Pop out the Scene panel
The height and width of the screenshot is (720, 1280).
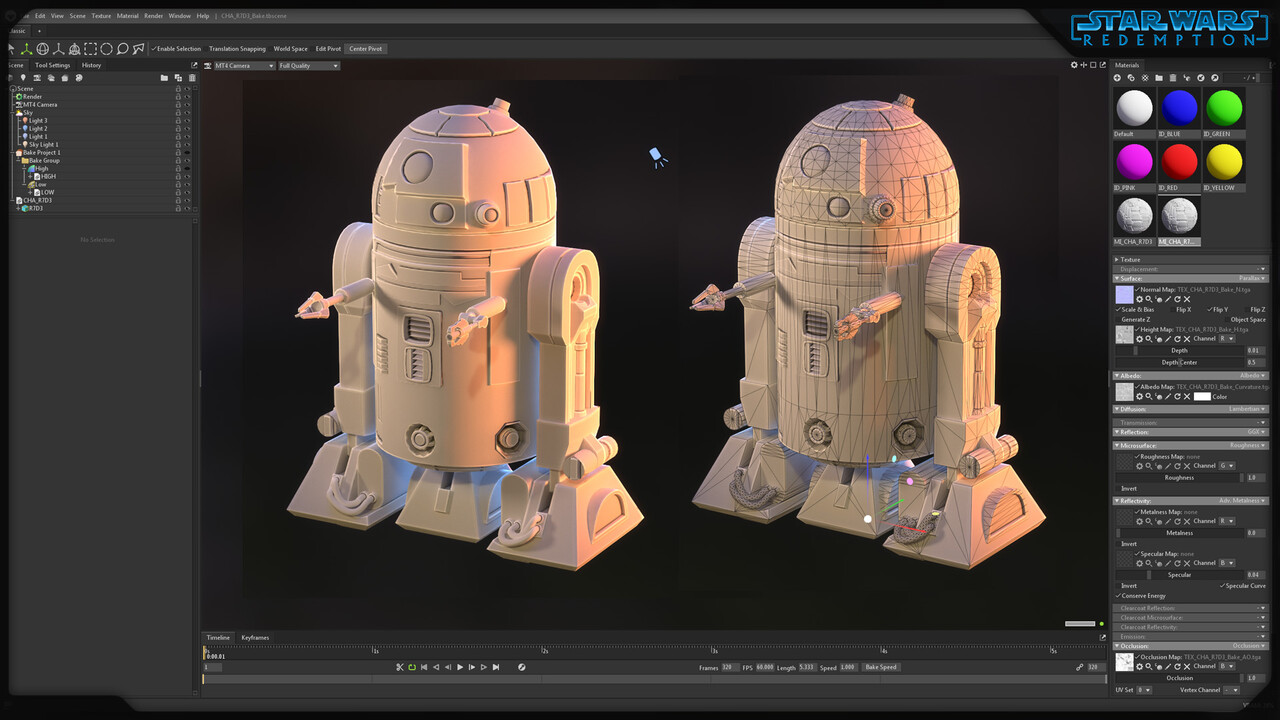(x=194, y=65)
